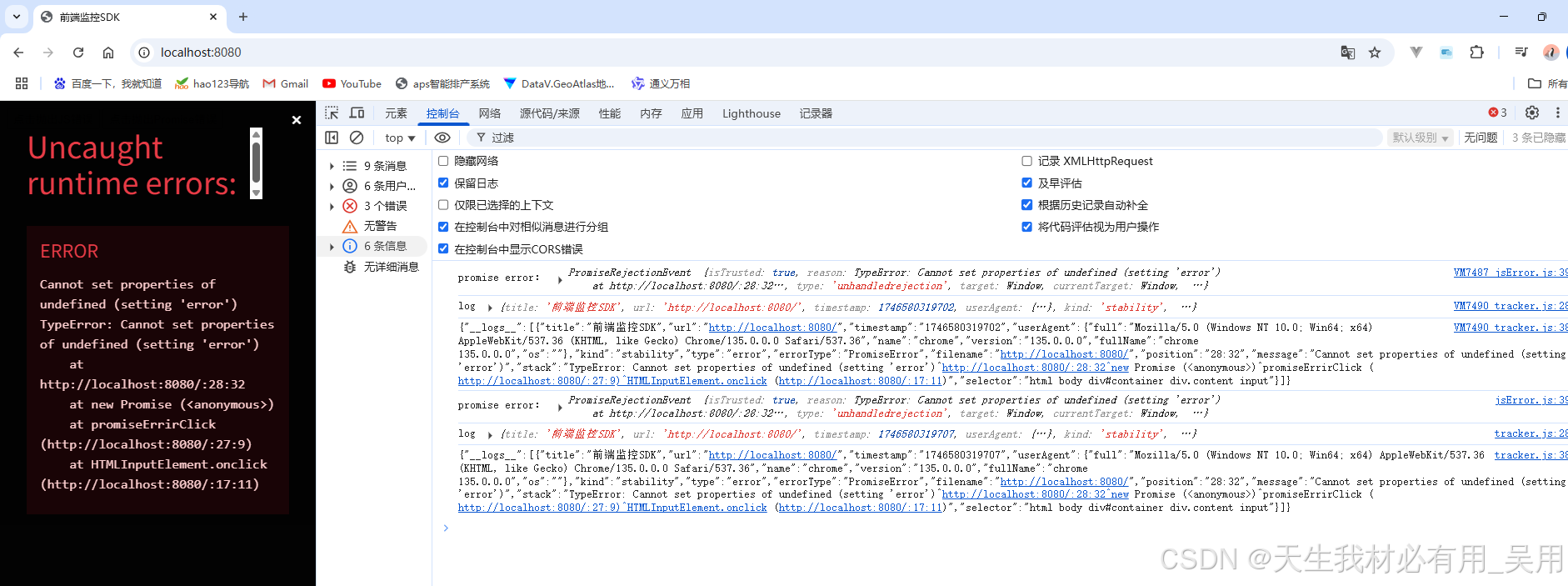Screen dimensions: 1568x586
Task: Click the inspect element picker icon
Action: 332,113
